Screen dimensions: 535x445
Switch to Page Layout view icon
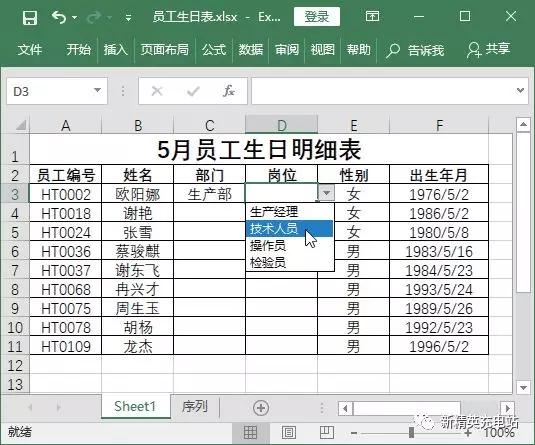[x=289, y=433]
